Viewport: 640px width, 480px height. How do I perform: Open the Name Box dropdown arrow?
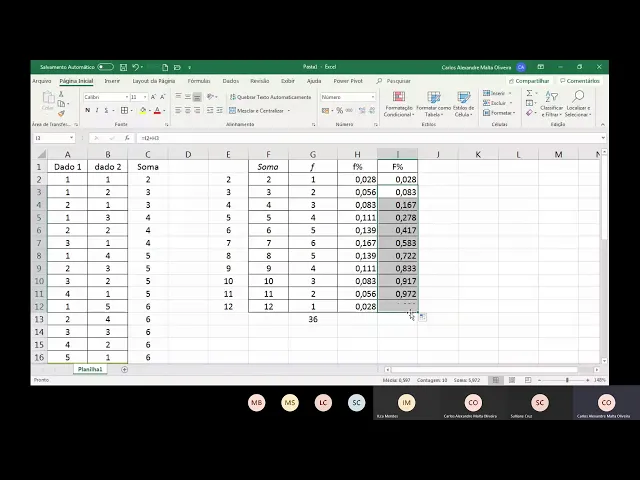71,138
